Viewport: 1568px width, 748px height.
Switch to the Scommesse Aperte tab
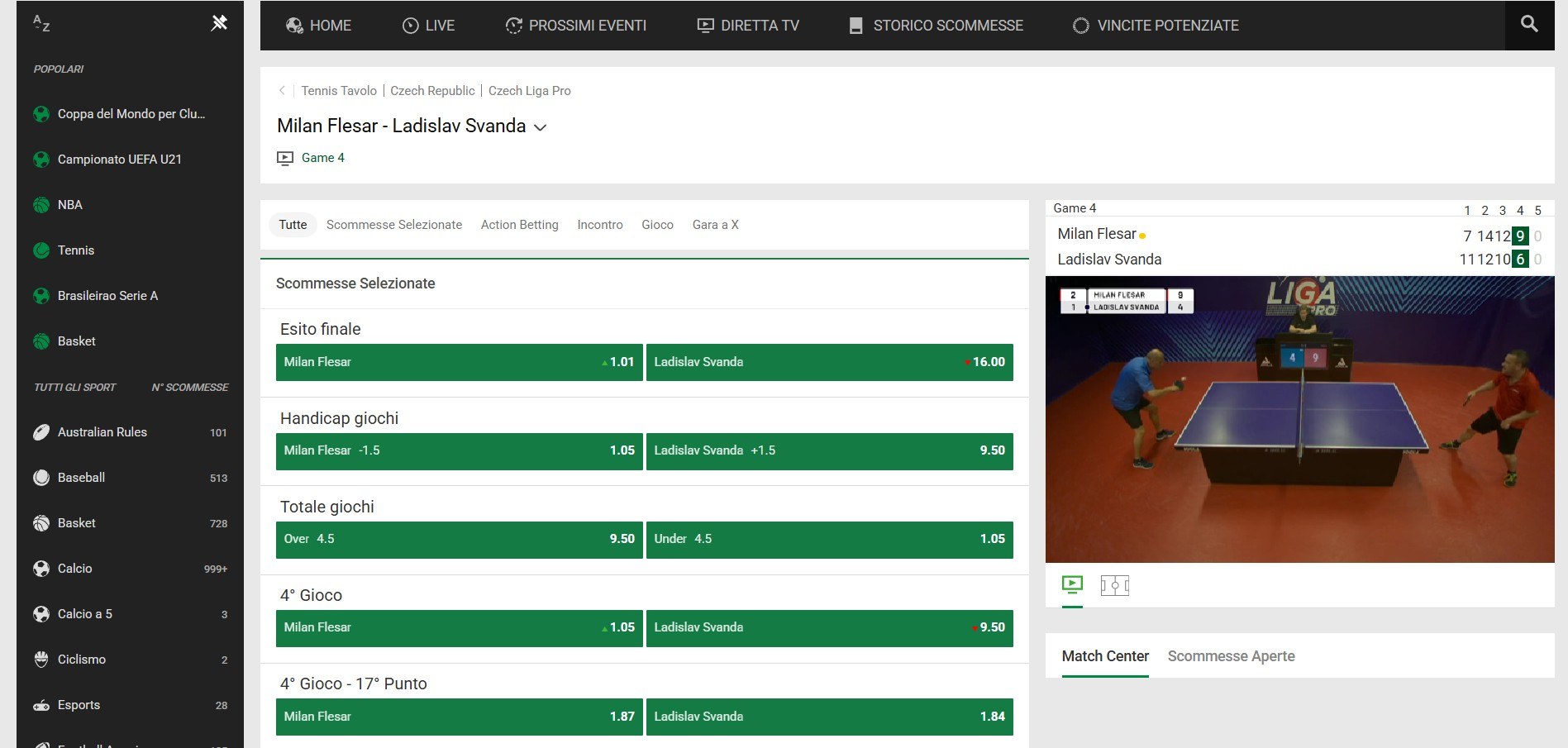click(x=1231, y=655)
